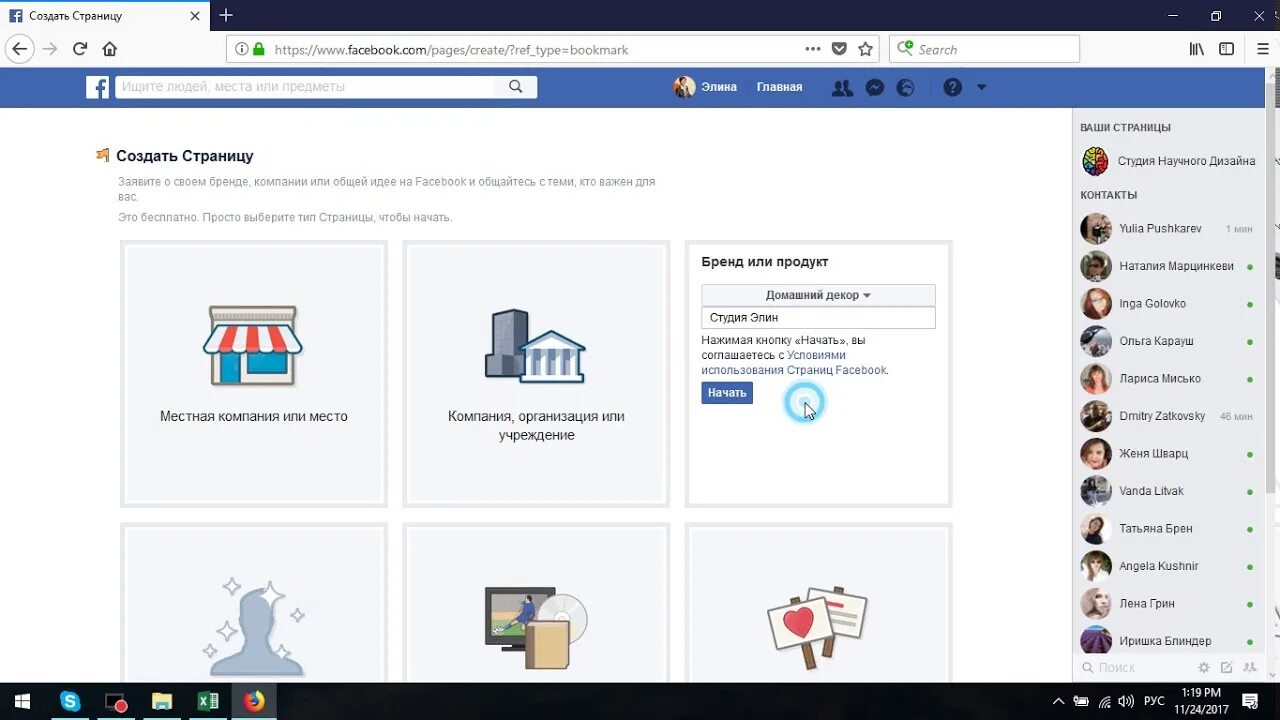Click the page name field Студия Элин
This screenshot has height=720, width=1280.
[818, 317]
